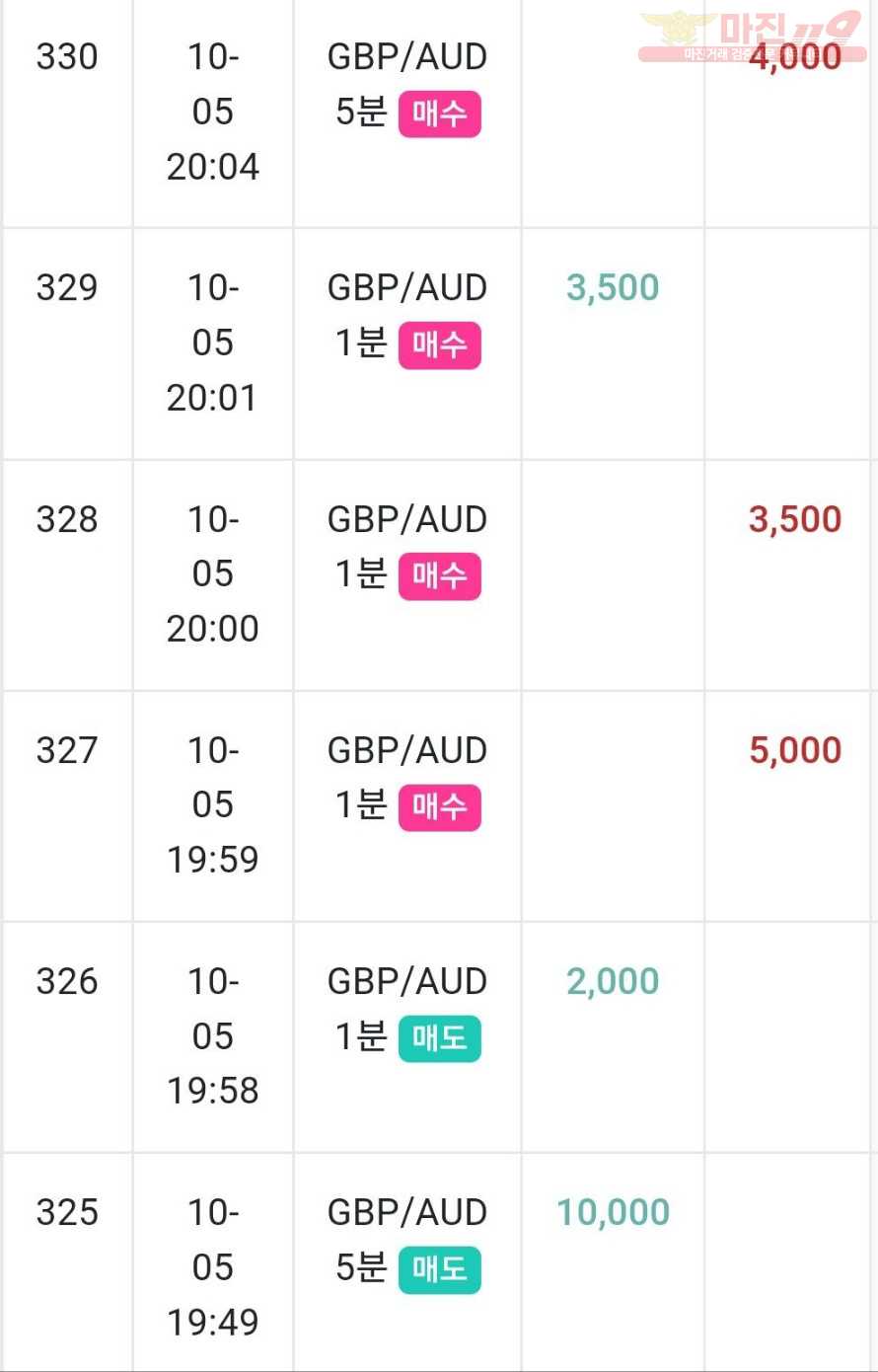Click the red 5,000 amount in row 327
878x1372 pixels.
pos(795,750)
